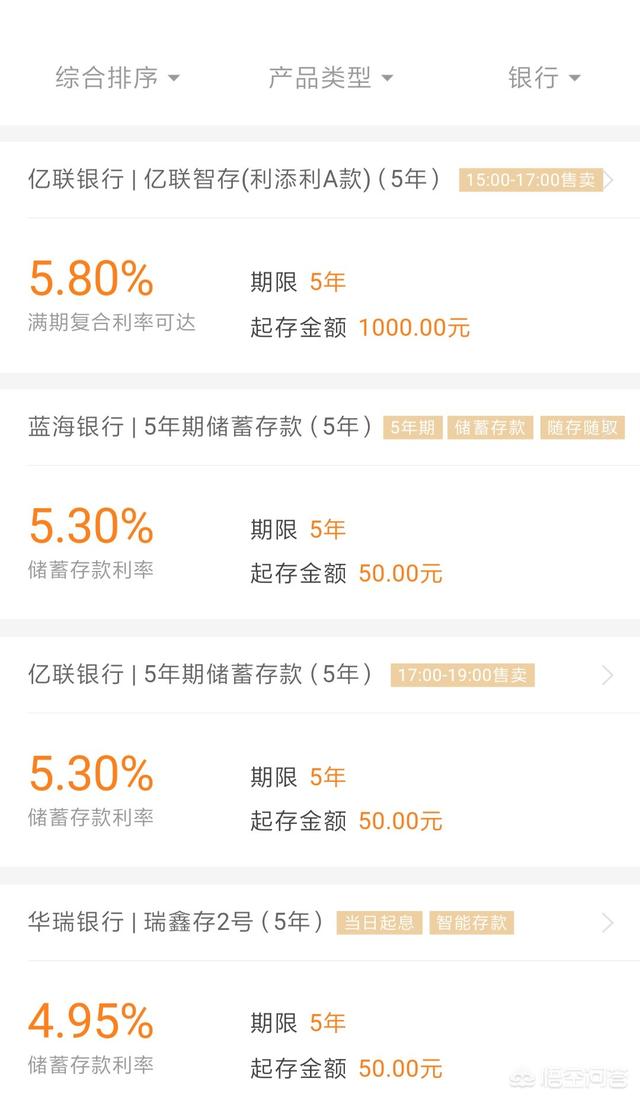Tap the 17:00-19:00售卖 tag
640x1100 pixels.
(x=462, y=676)
